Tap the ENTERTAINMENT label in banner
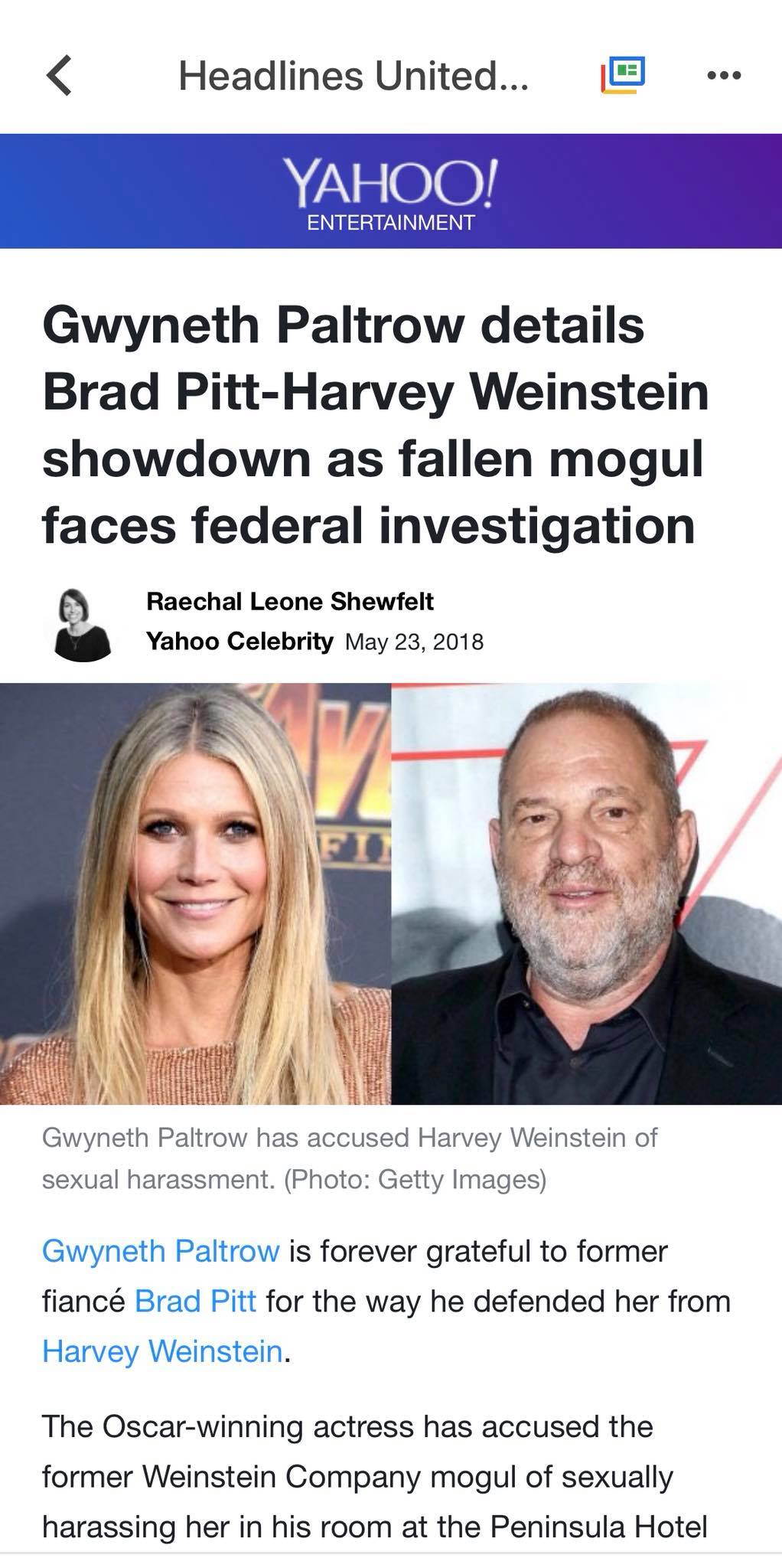The width and height of the screenshot is (782, 1568). [x=390, y=223]
